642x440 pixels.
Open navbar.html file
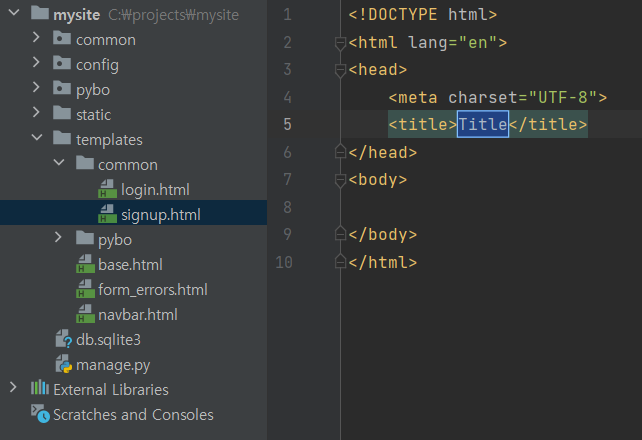pos(138,315)
